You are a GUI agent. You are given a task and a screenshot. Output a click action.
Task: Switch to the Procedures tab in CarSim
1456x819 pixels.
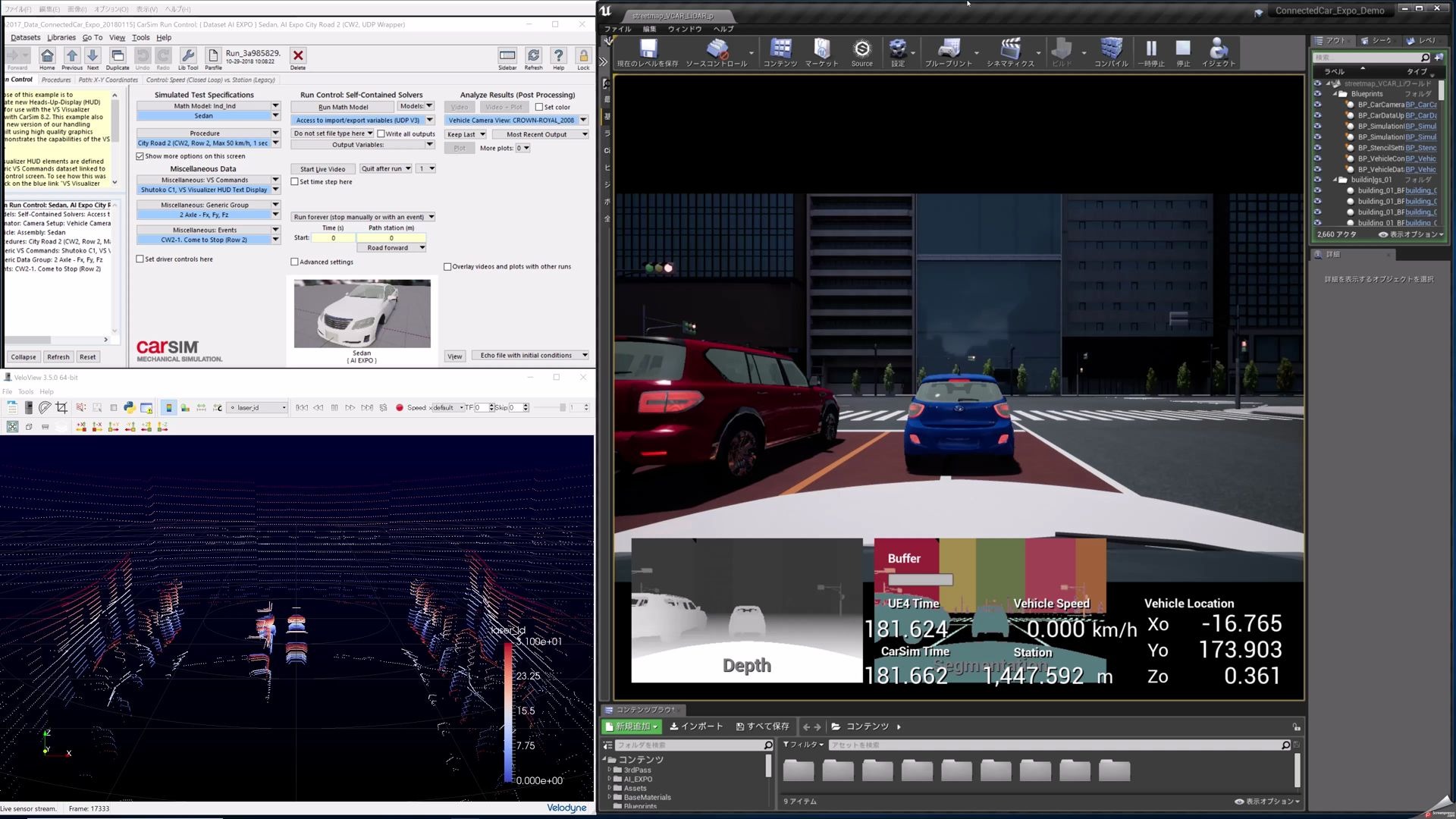coord(56,79)
